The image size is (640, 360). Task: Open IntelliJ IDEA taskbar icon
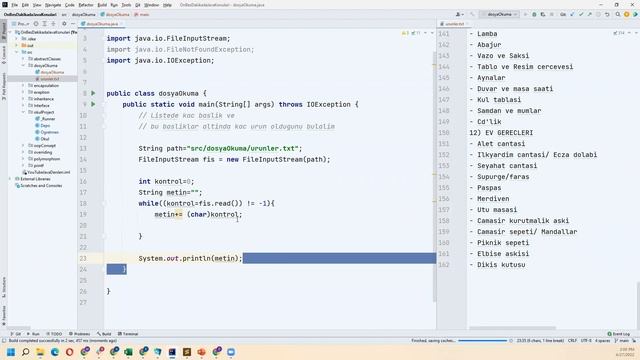pyautogui.click(x=172, y=352)
